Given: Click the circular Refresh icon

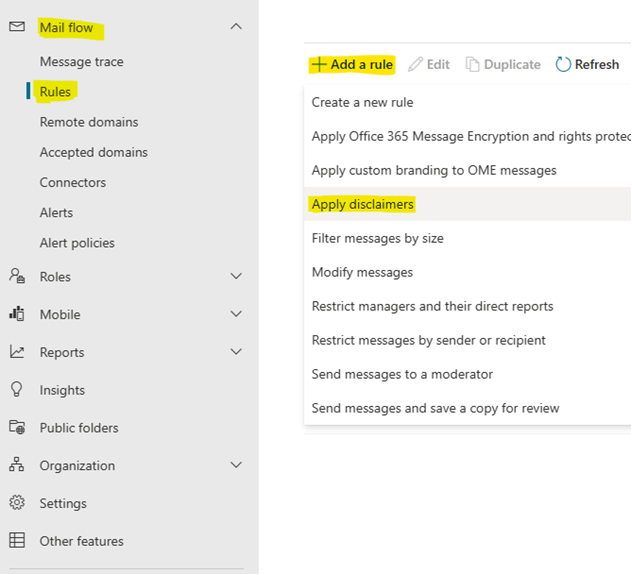Looking at the screenshot, I should point(563,64).
